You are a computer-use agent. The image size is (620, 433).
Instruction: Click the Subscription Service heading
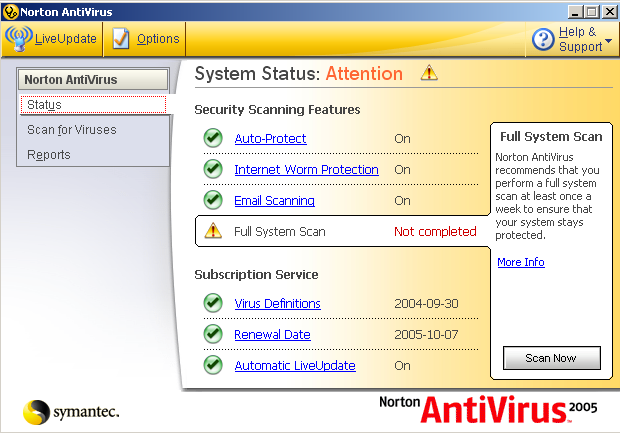pyautogui.click(x=256, y=274)
